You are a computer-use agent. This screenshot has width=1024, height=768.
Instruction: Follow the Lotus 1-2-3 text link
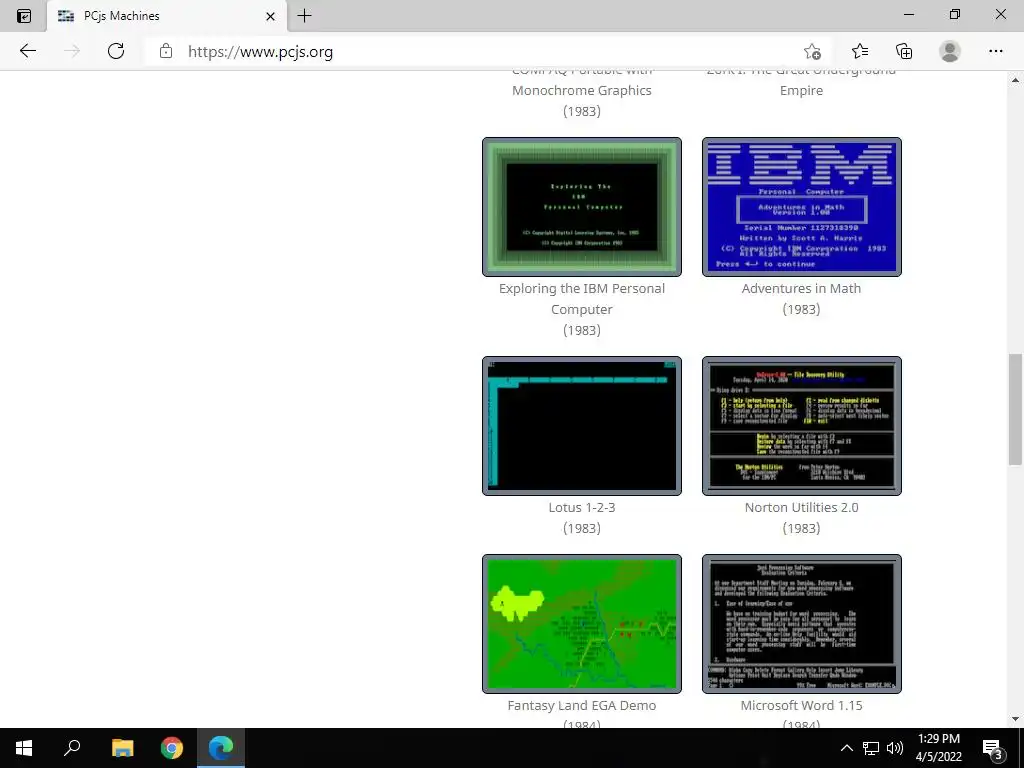pos(582,507)
